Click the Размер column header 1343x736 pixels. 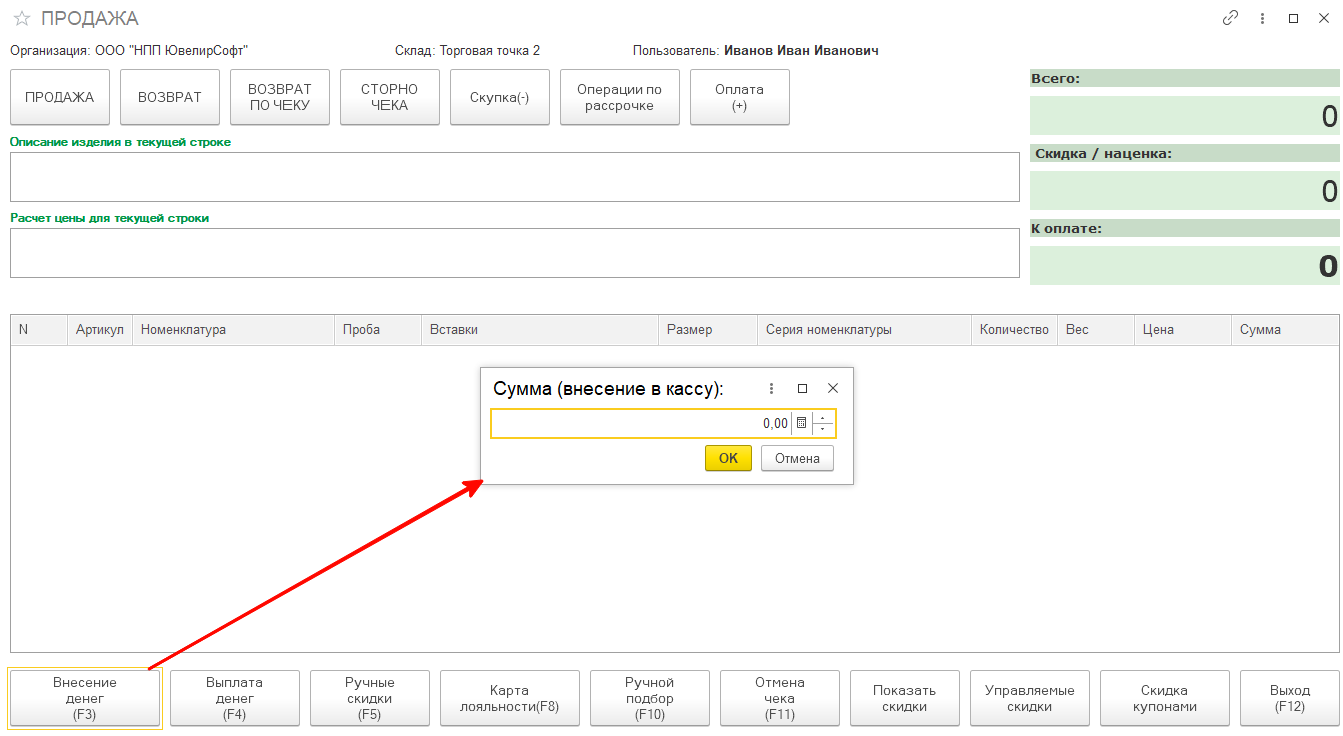click(x=708, y=330)
